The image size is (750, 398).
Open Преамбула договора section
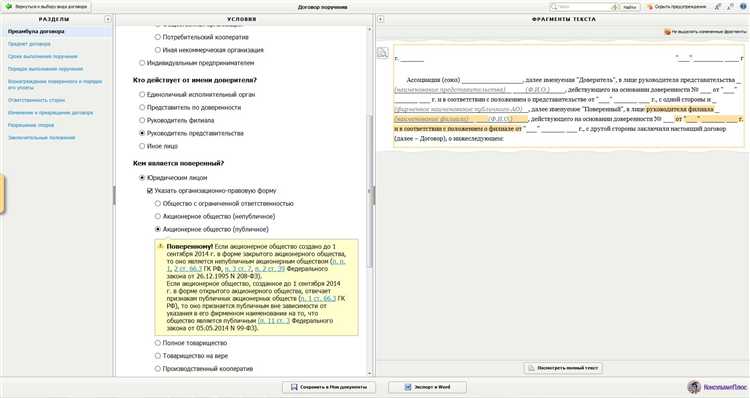coord(36,31)
